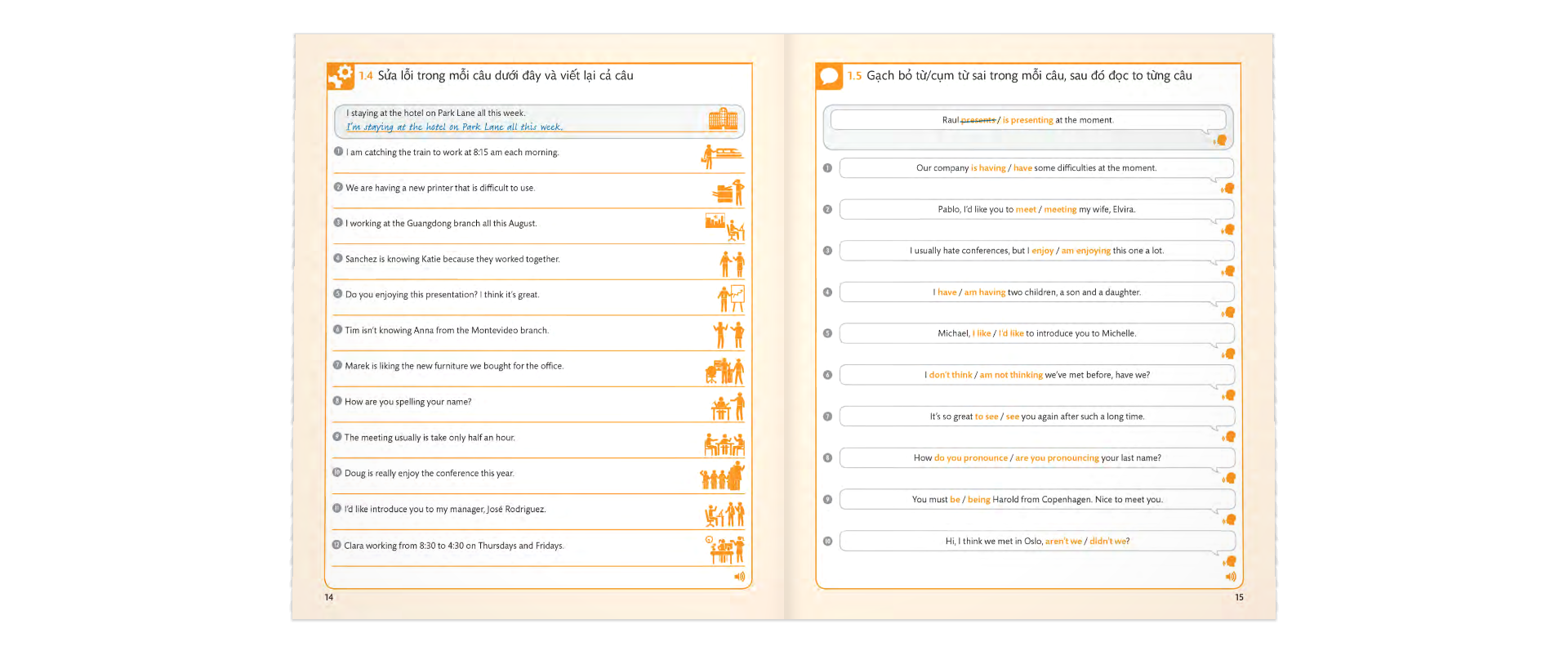Click the hotel building icon in the example
This screenshot has width=1568, height=651.
pos(723,120)
